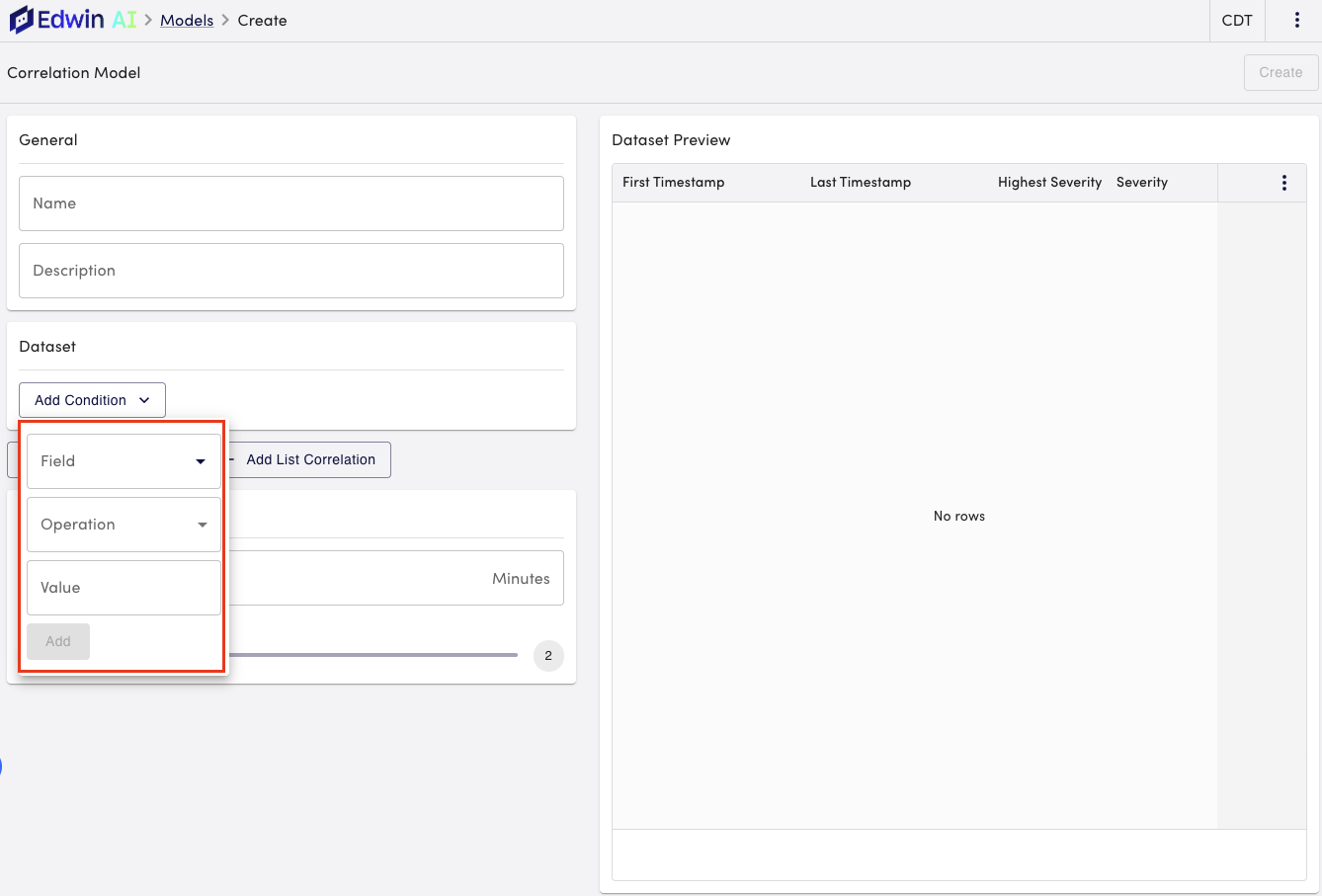
Task: Open the Operation dropdown
Action: [x=124, y=525]
